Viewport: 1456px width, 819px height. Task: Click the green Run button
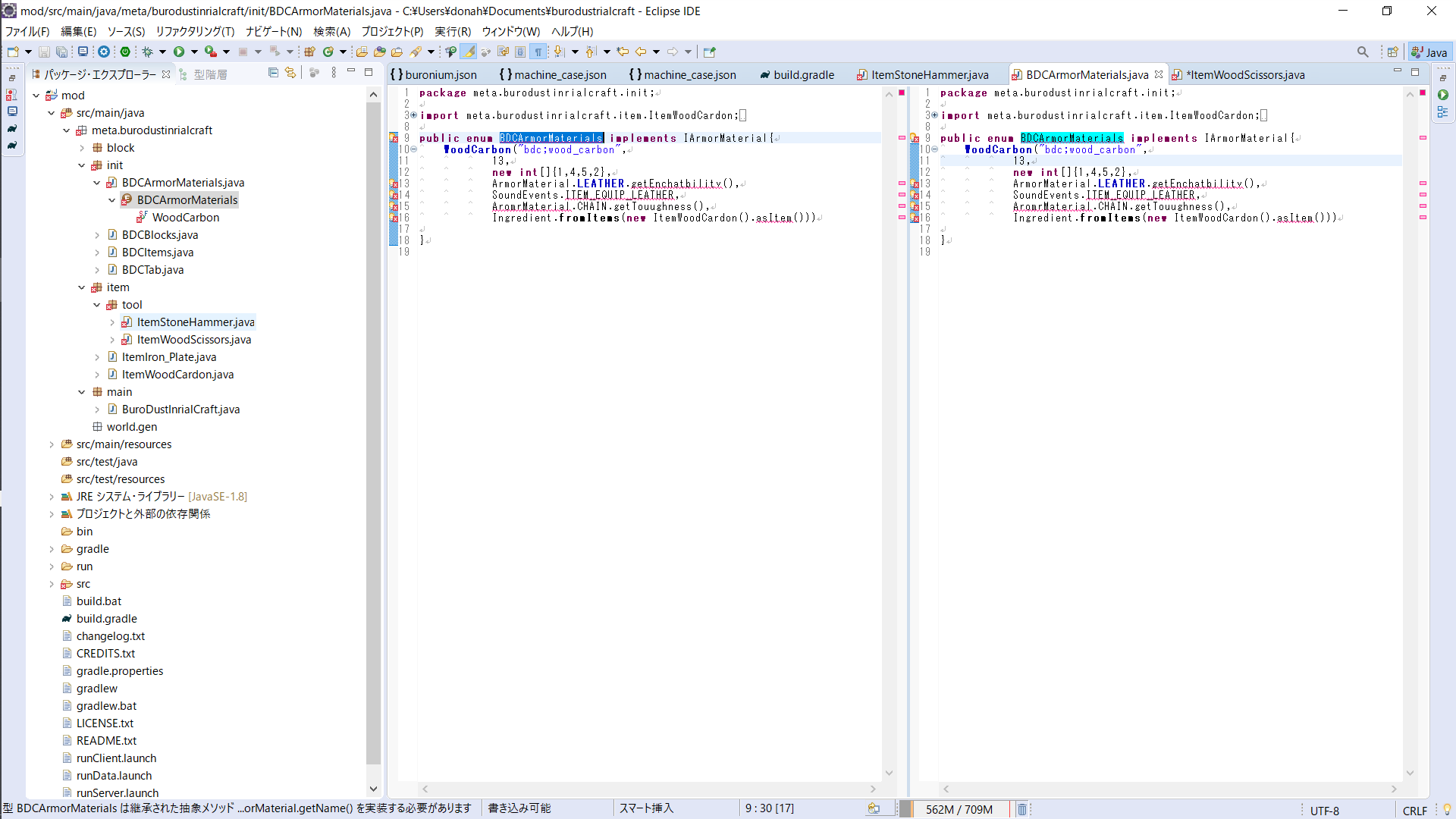[179, 52]
